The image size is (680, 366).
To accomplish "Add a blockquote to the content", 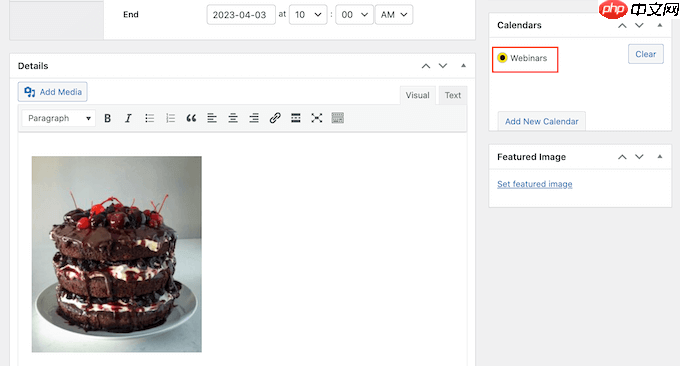I will (191, 118).
